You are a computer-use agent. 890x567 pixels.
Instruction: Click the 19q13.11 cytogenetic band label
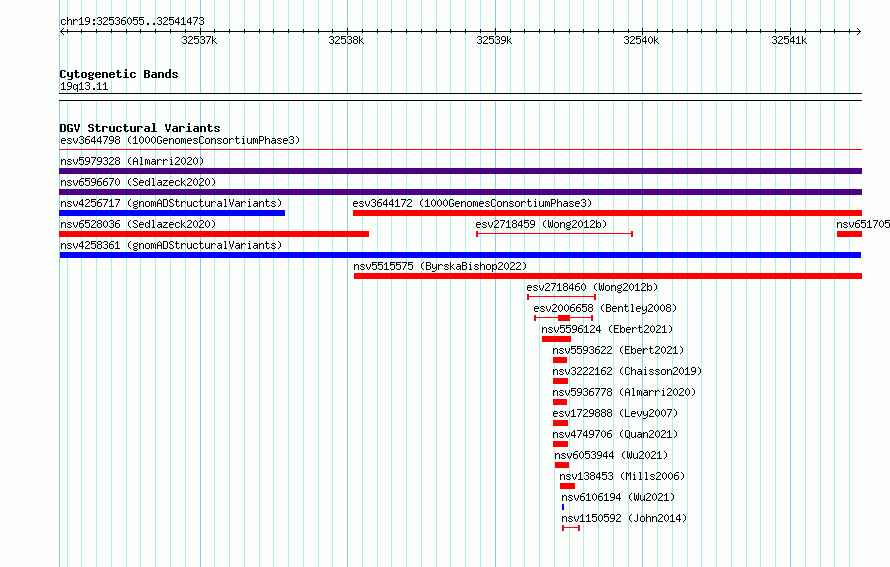(x=84, y=86)
